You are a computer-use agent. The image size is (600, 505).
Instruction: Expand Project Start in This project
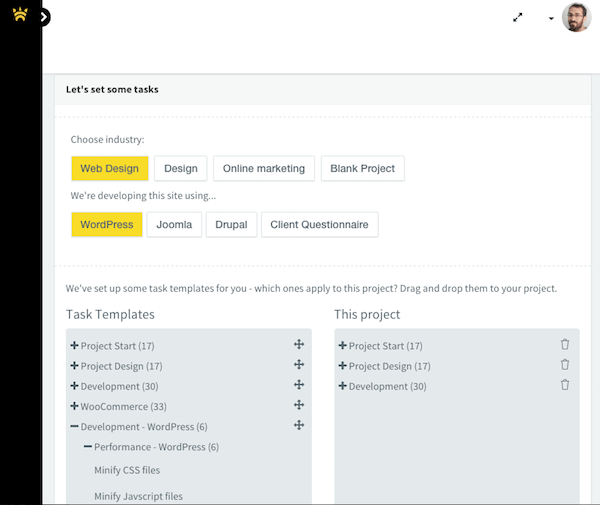[x=342, y=345]
